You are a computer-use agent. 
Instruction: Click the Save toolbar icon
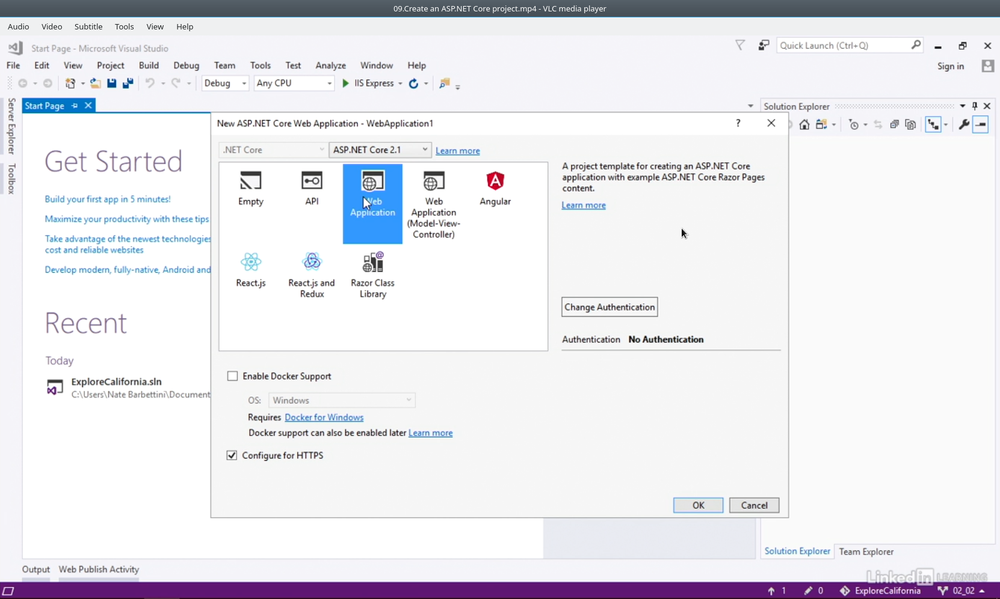tap(112, 84)
